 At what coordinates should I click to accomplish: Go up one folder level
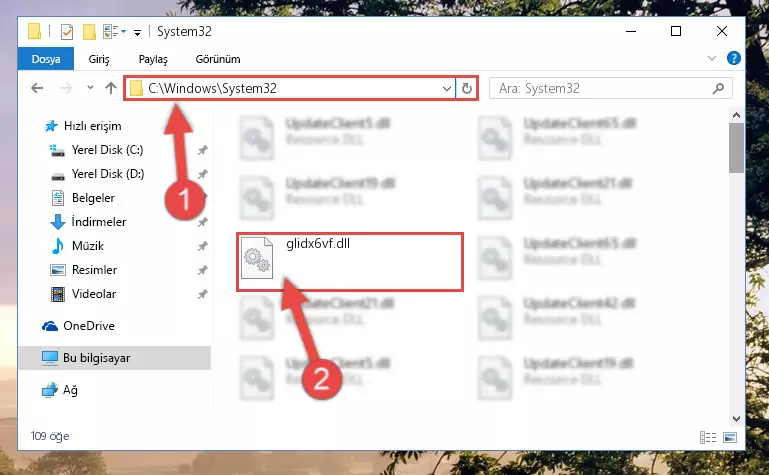(x=111, y=88)
